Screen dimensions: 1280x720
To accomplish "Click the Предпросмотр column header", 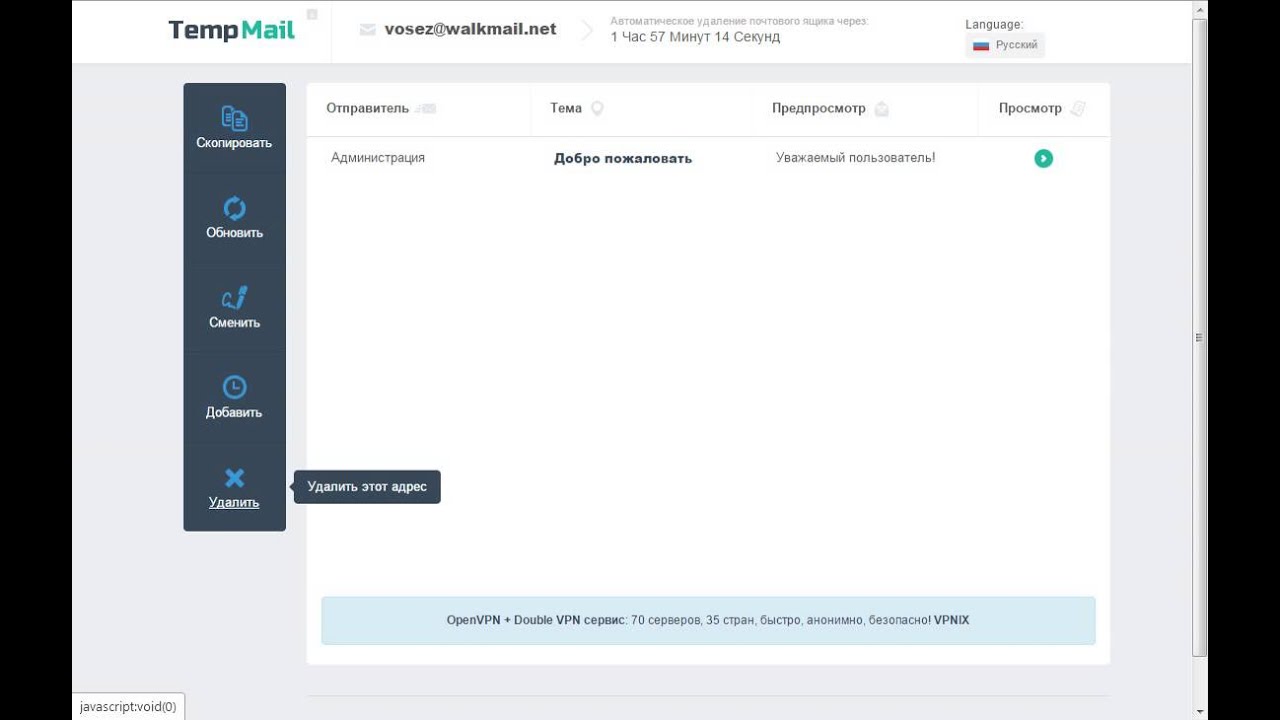I will 819,108.
